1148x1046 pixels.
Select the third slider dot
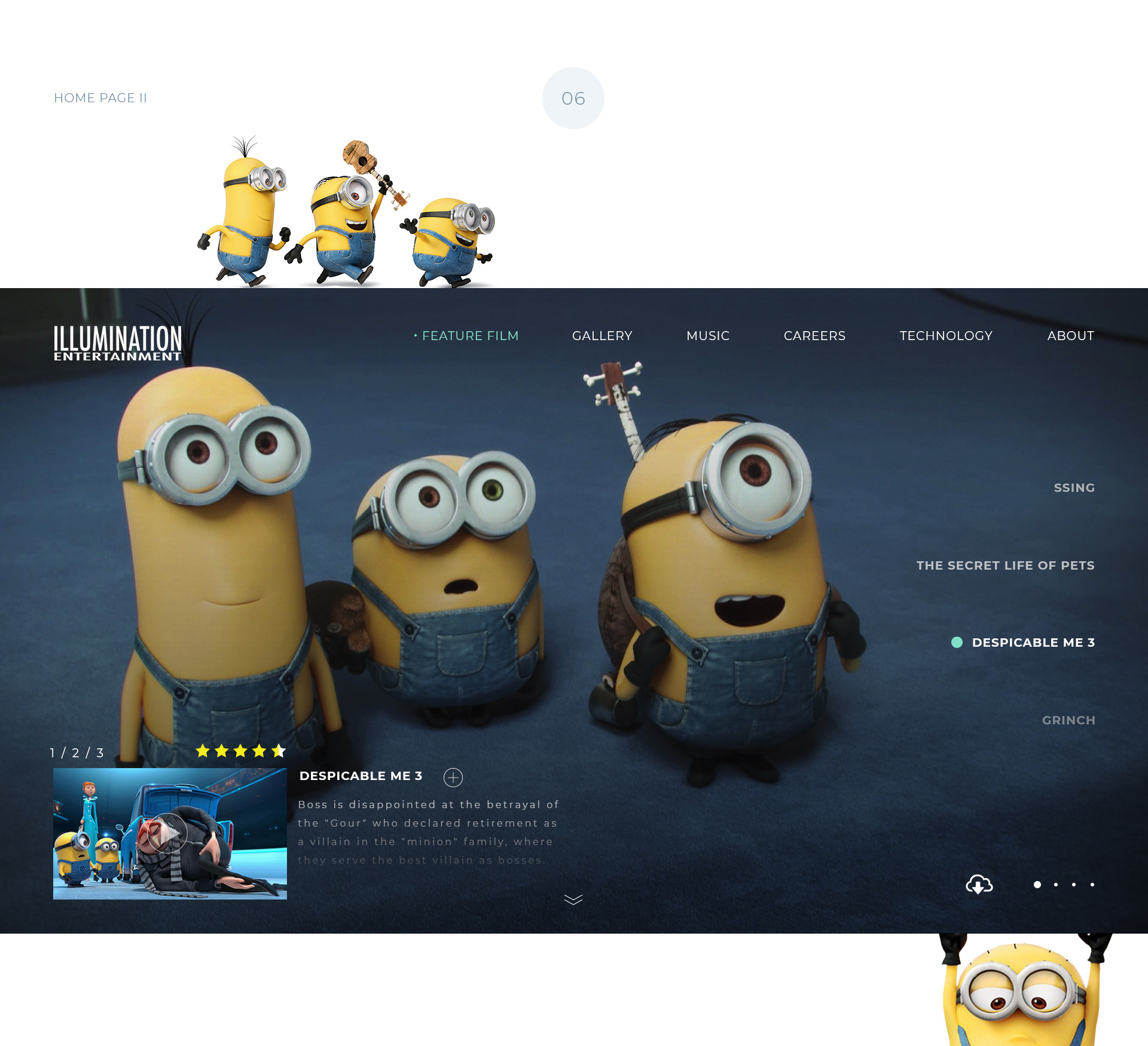click(x=1074, y=885)
